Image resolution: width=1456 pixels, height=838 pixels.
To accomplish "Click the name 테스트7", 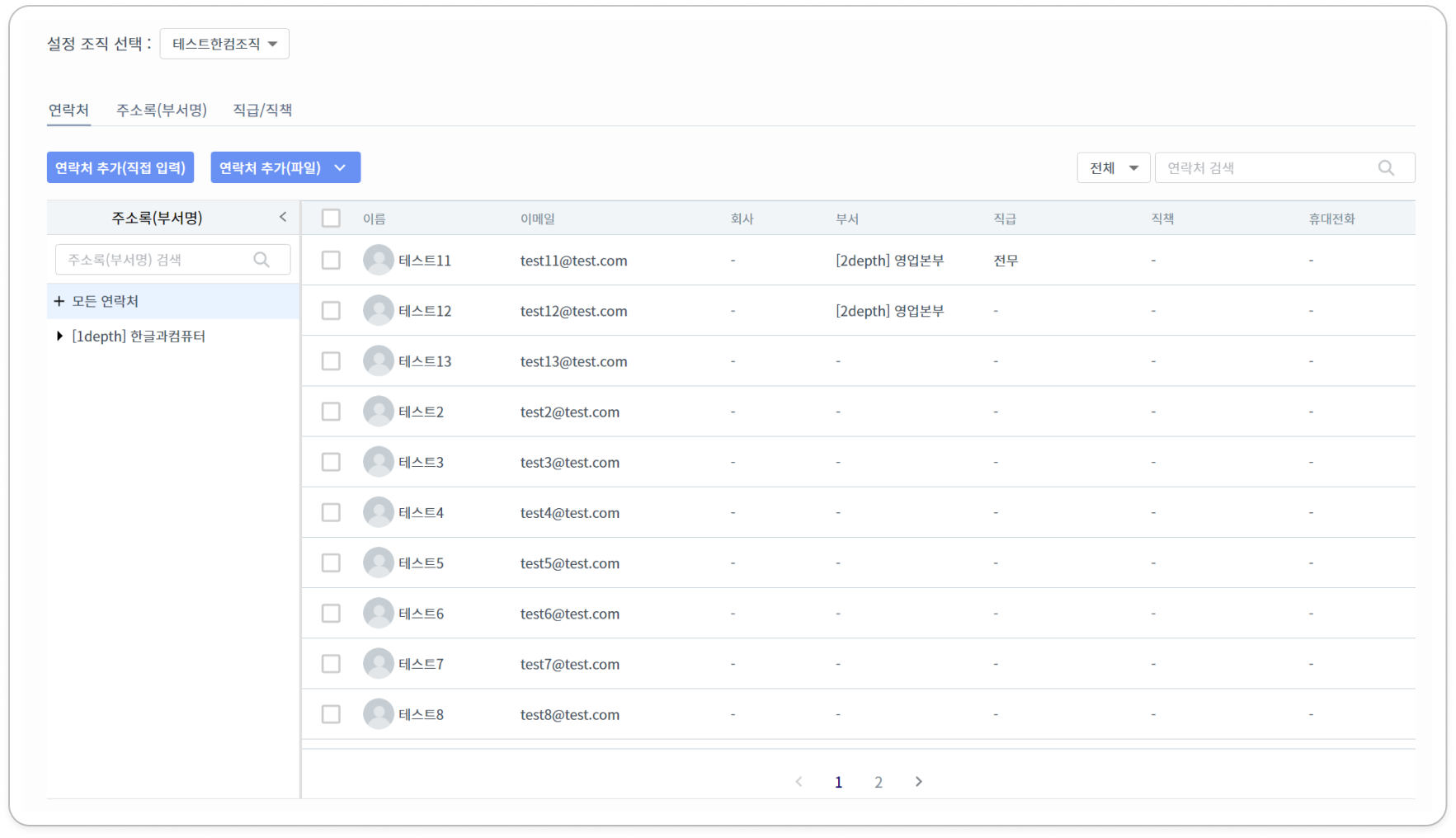I will coord(421,664).
